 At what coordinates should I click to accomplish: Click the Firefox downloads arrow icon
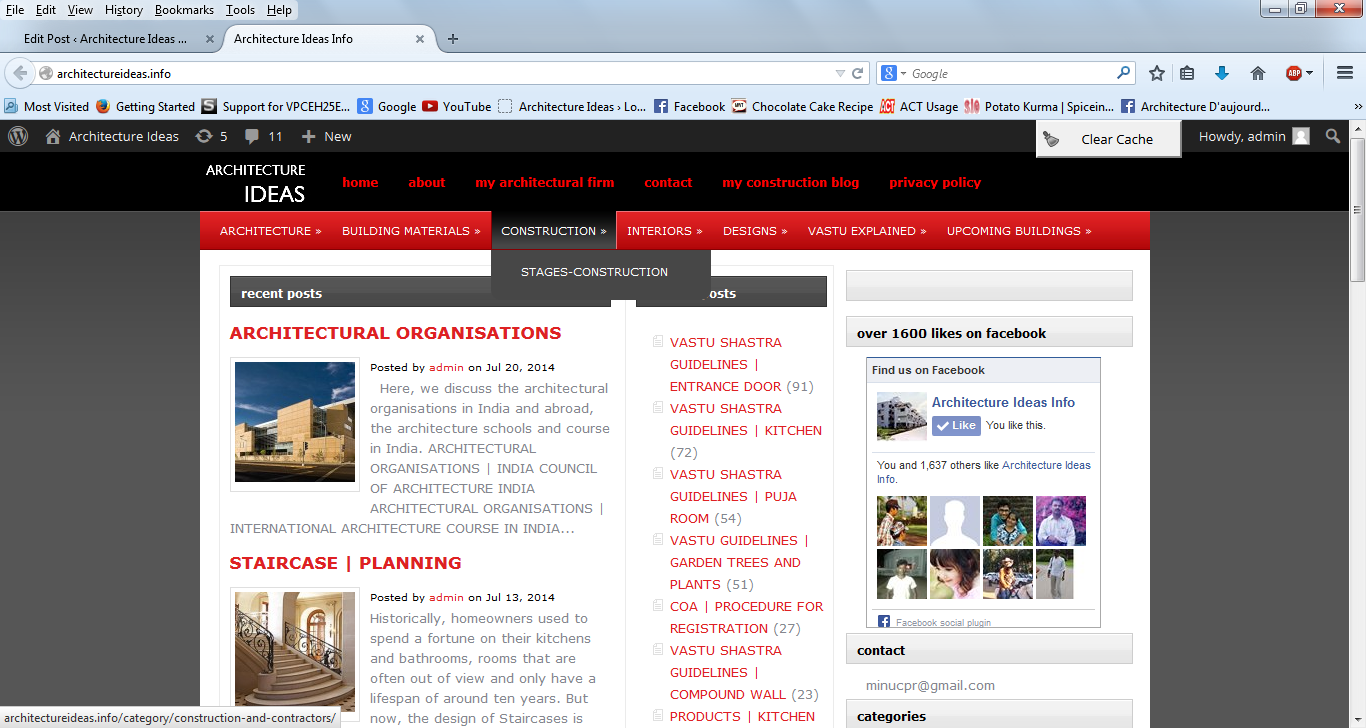(x=1221, y=73)
